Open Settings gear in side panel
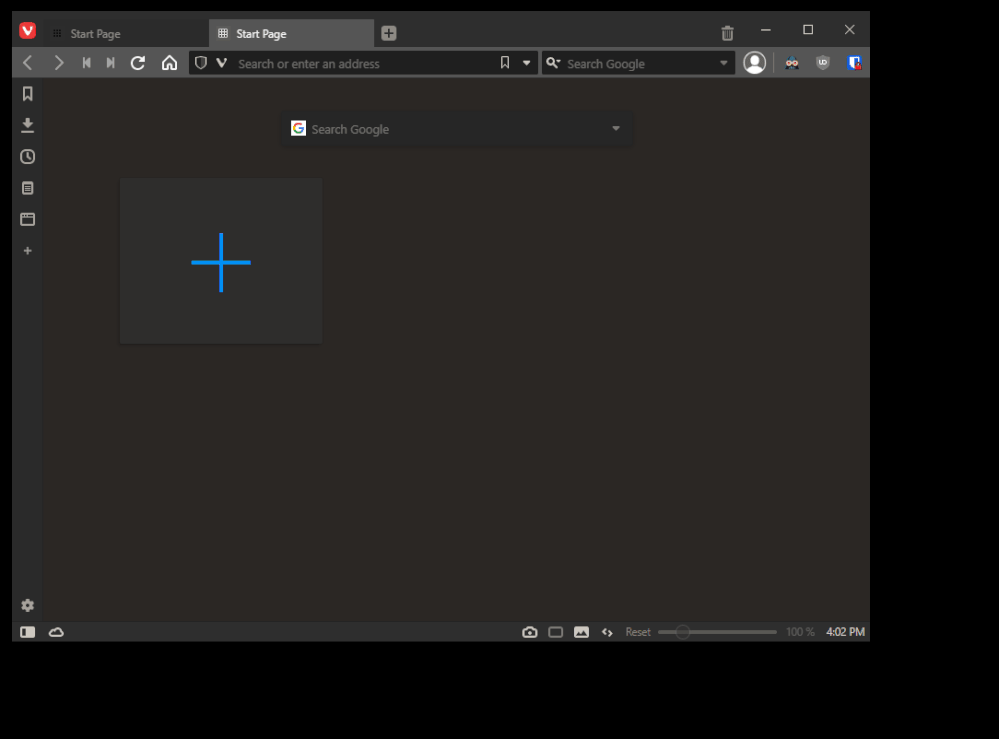The image size is (999, 739). point(27,605)
